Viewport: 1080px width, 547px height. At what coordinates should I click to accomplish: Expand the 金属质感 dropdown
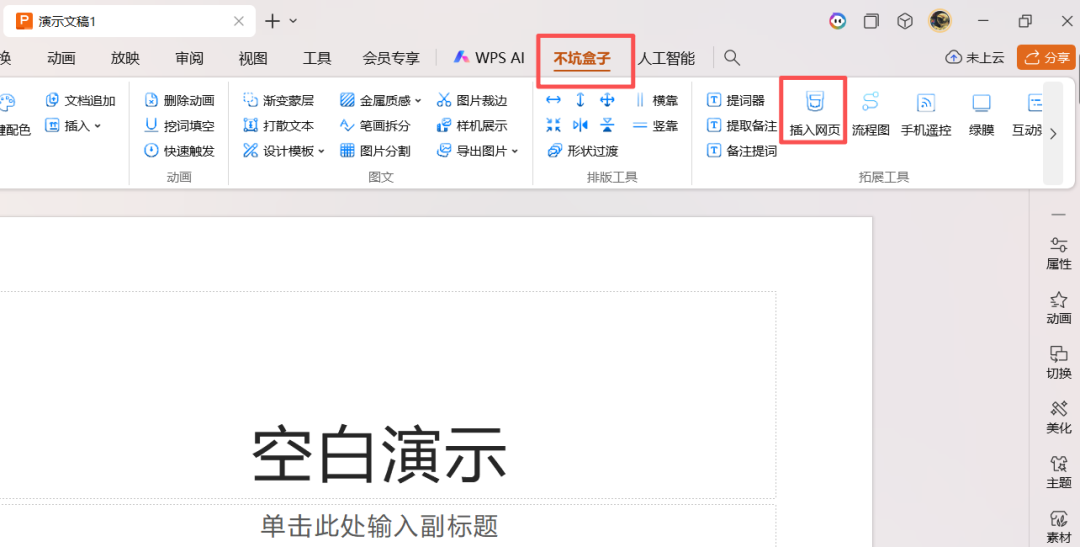(x=418, y=101)
